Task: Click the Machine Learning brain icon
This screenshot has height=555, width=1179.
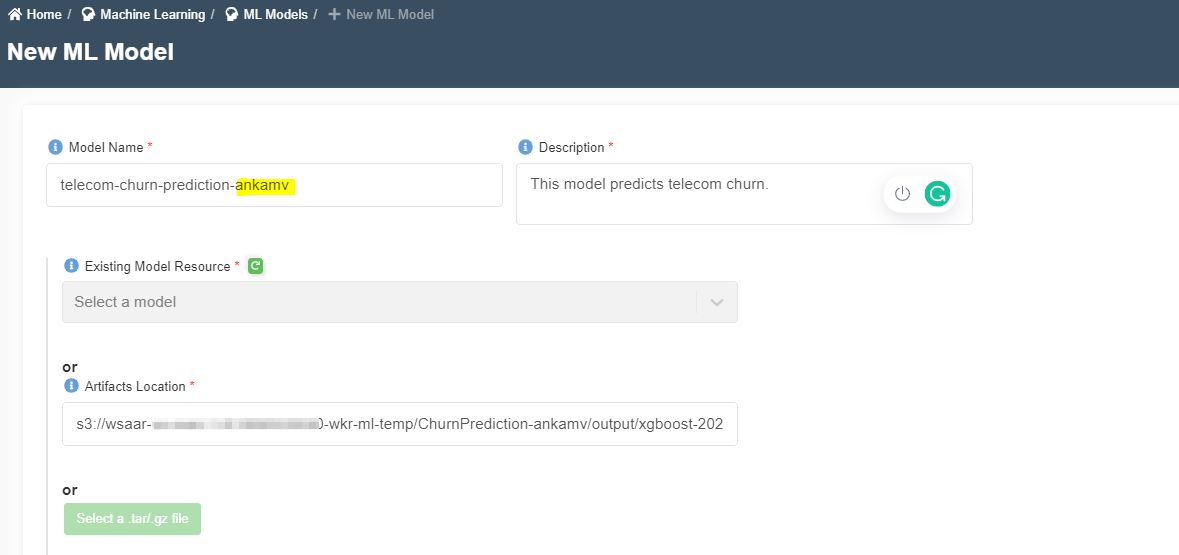Action: (x=88, y=14)
